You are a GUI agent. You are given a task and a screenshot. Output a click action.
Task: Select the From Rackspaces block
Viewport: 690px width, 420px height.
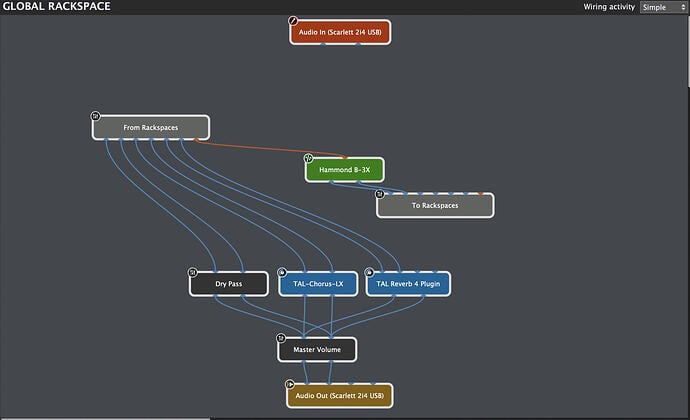click(151, 128)
